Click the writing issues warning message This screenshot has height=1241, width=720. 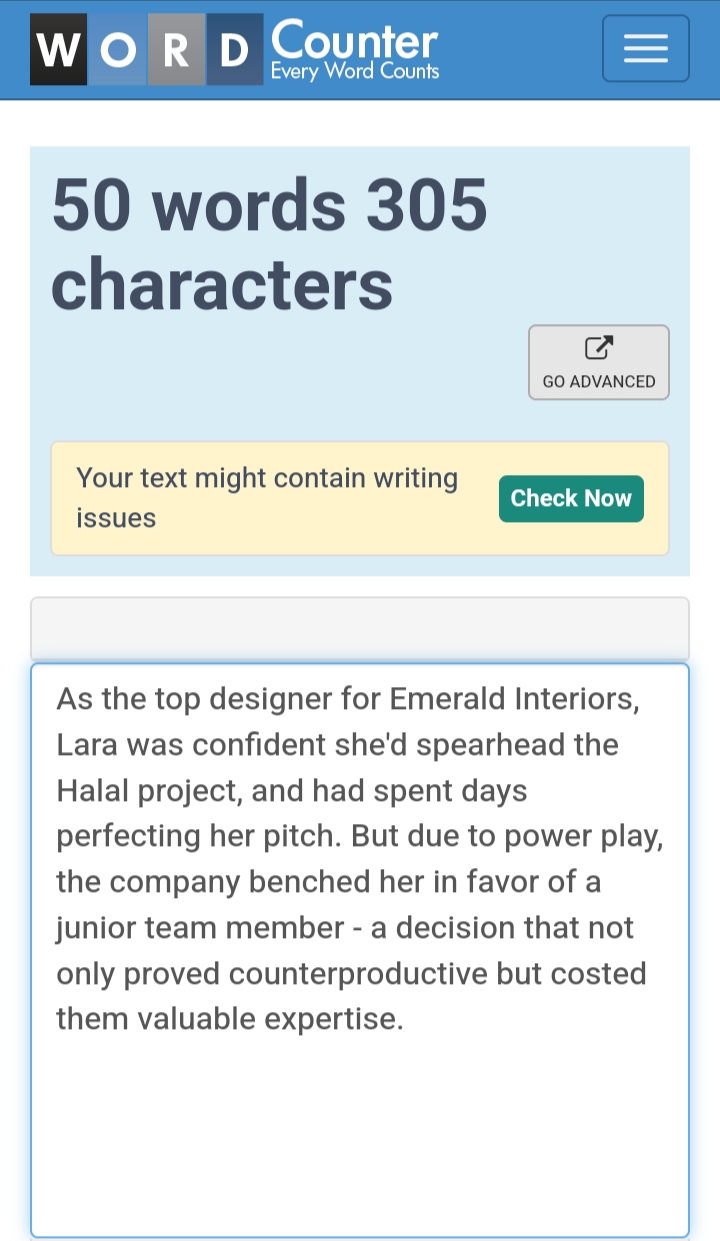click(x=267, y=498)
